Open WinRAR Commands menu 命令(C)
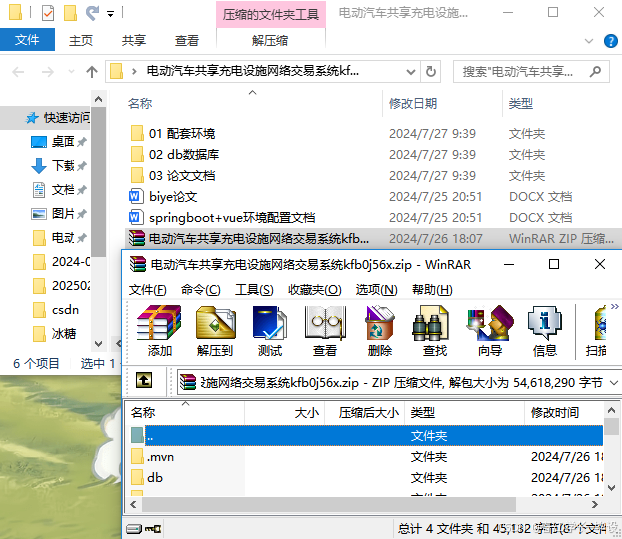The width and height of the screenshot is (622, 539). pos(201,290)
